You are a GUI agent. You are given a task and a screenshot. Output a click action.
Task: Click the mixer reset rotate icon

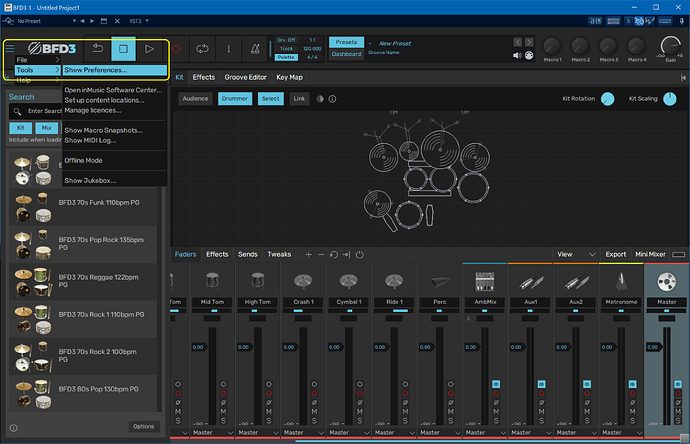point(334,255)
